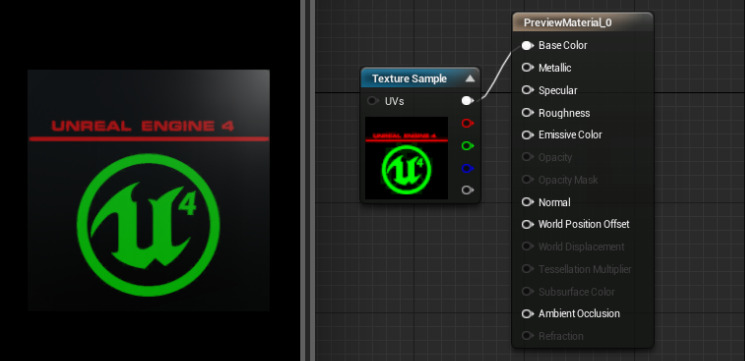Click the disabled Subsurface Color pin
Viewport: 745px width, 361px height.
click(x=527, y=292)
